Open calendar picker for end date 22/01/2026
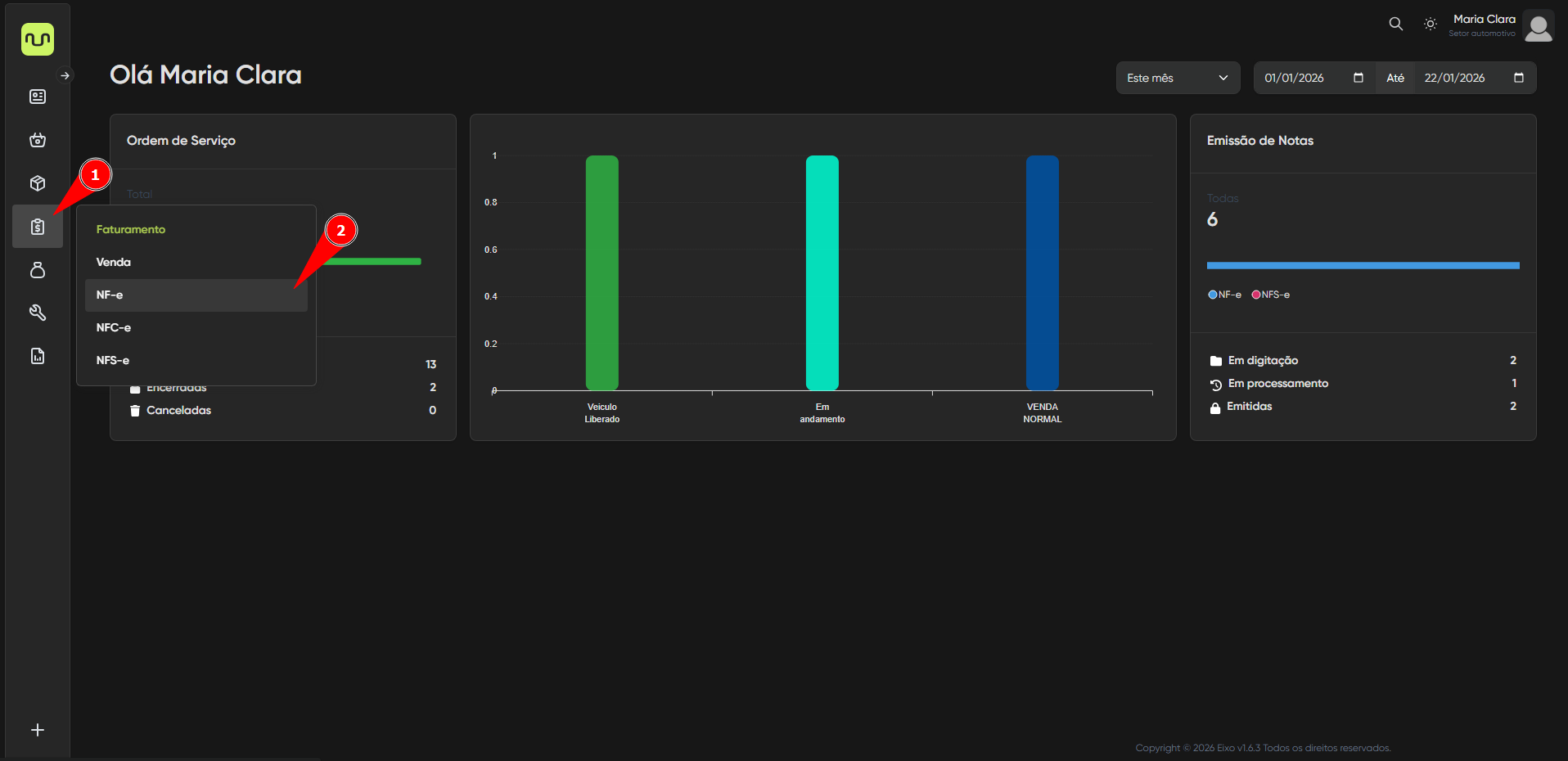 click(1518, 78)
